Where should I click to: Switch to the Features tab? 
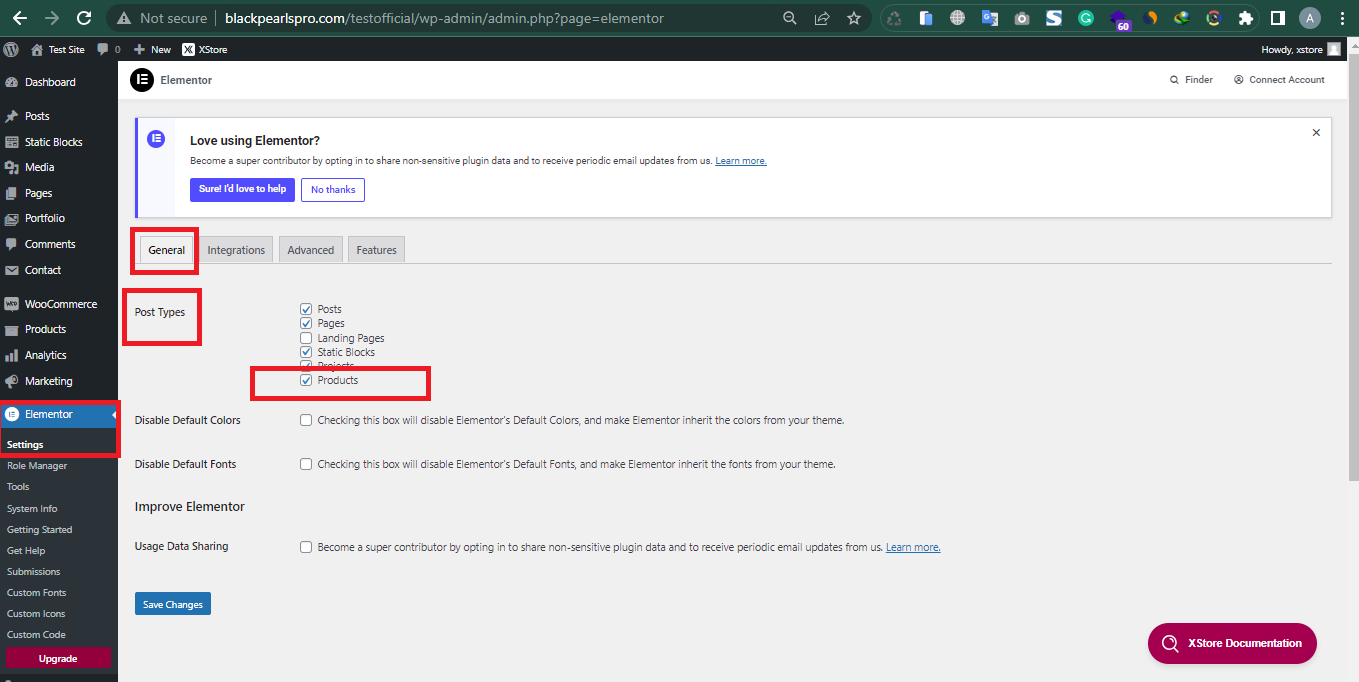(x=376, y=250)
